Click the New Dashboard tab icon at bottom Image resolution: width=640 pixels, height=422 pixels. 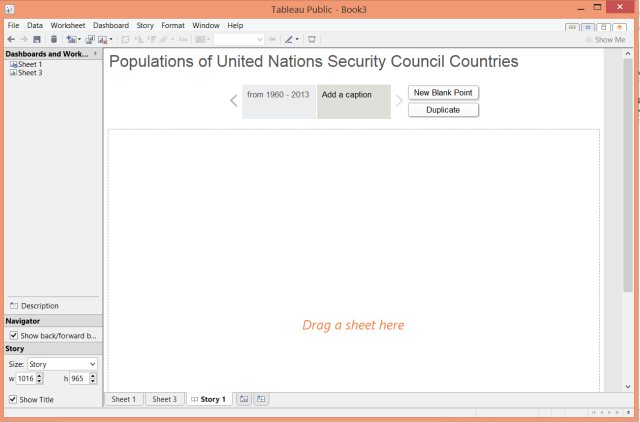(261, 399)
